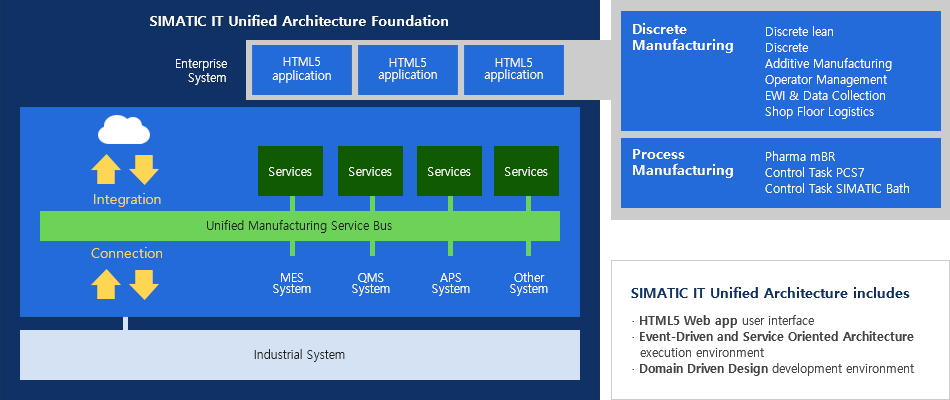
Task: Click the "Enterprise System" label
Action: point(199,70)
